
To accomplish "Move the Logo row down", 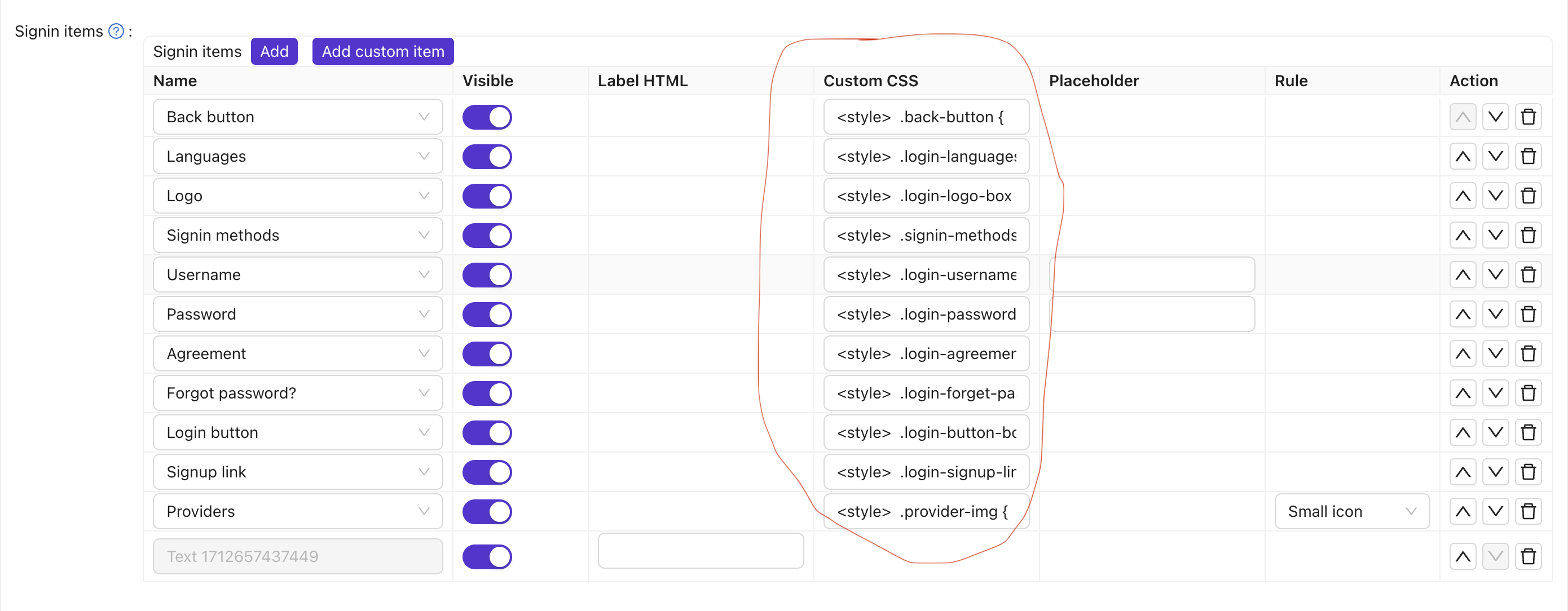I will click(1495, 196).
